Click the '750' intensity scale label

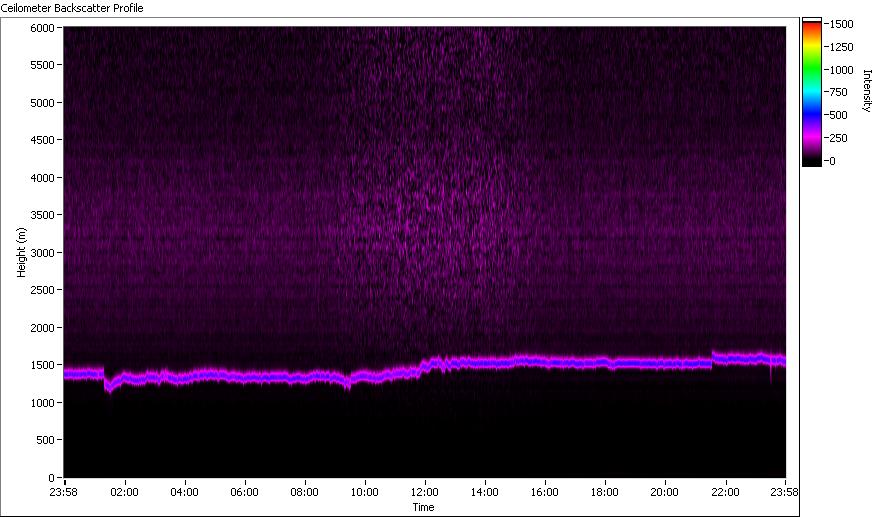[839, 93]
